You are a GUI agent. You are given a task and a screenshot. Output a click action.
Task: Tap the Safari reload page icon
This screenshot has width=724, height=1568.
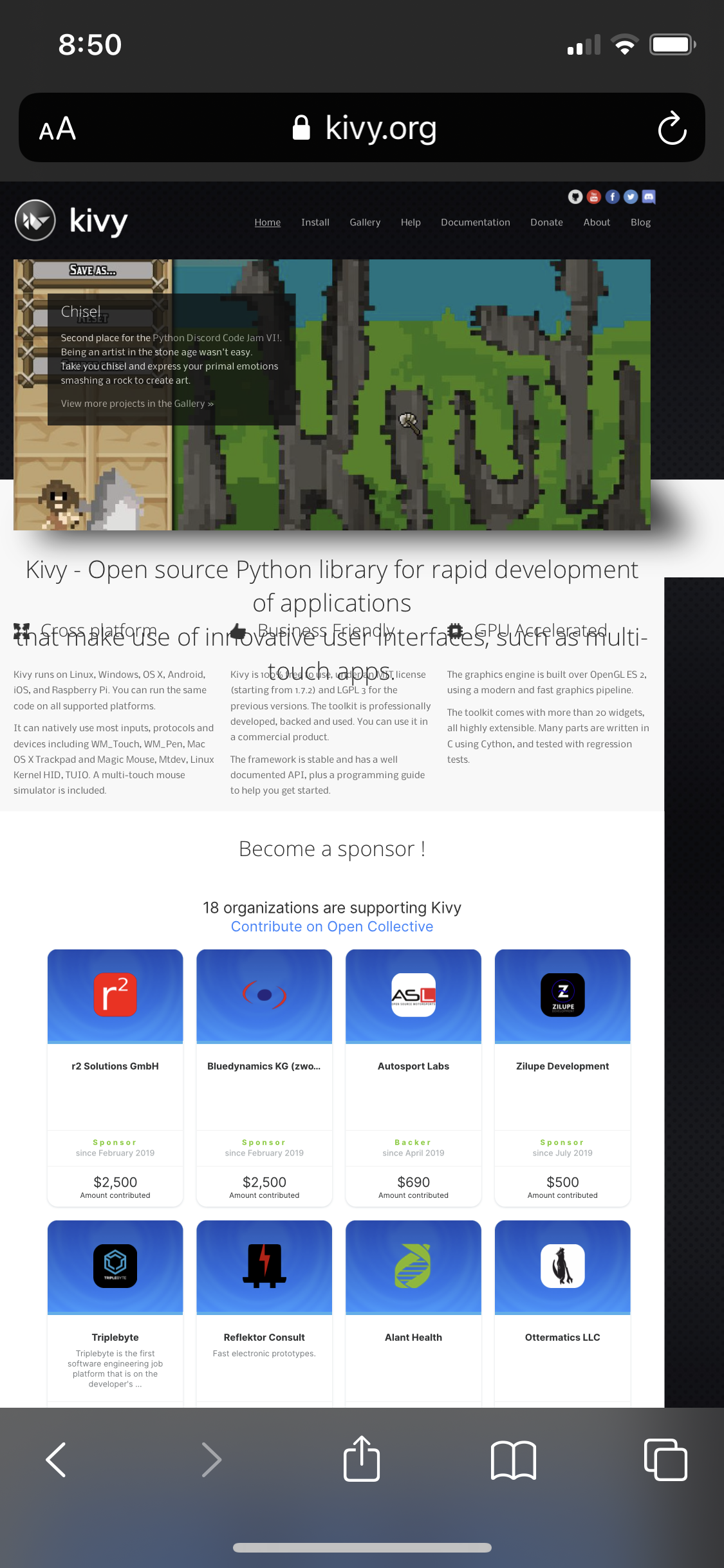[672, 128]
